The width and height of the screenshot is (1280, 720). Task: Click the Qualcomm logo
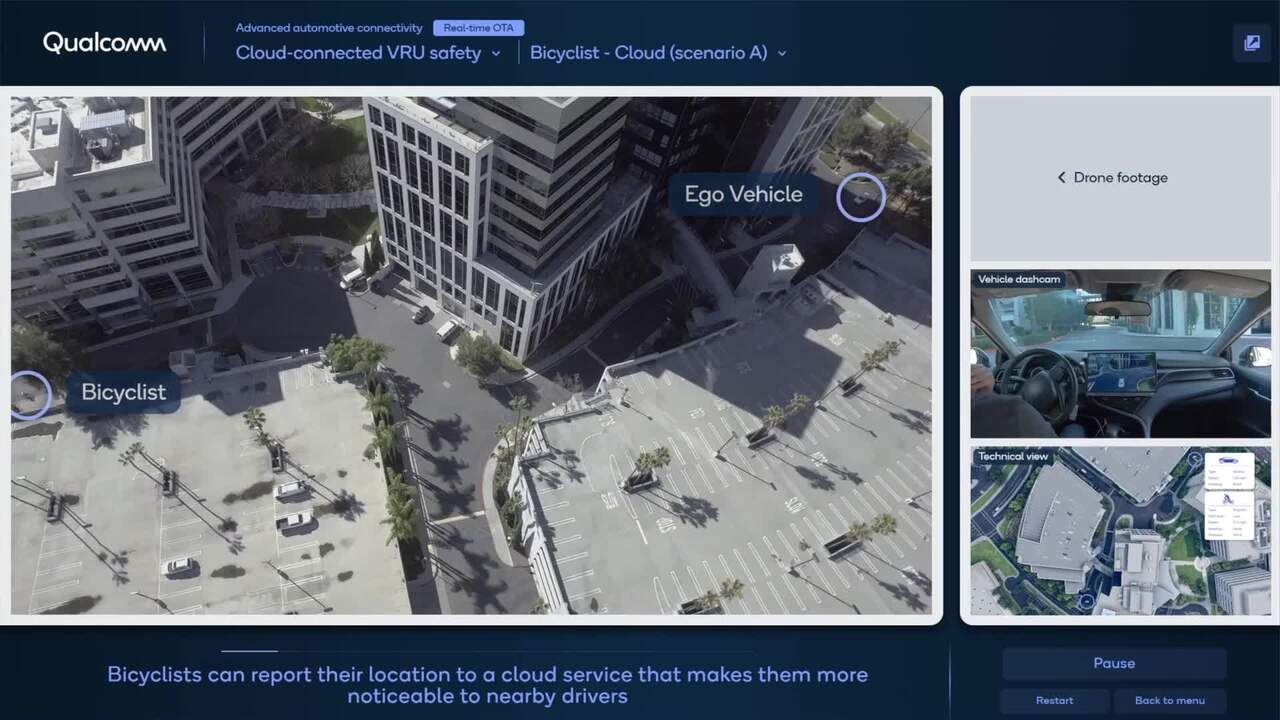click(104, 43)
